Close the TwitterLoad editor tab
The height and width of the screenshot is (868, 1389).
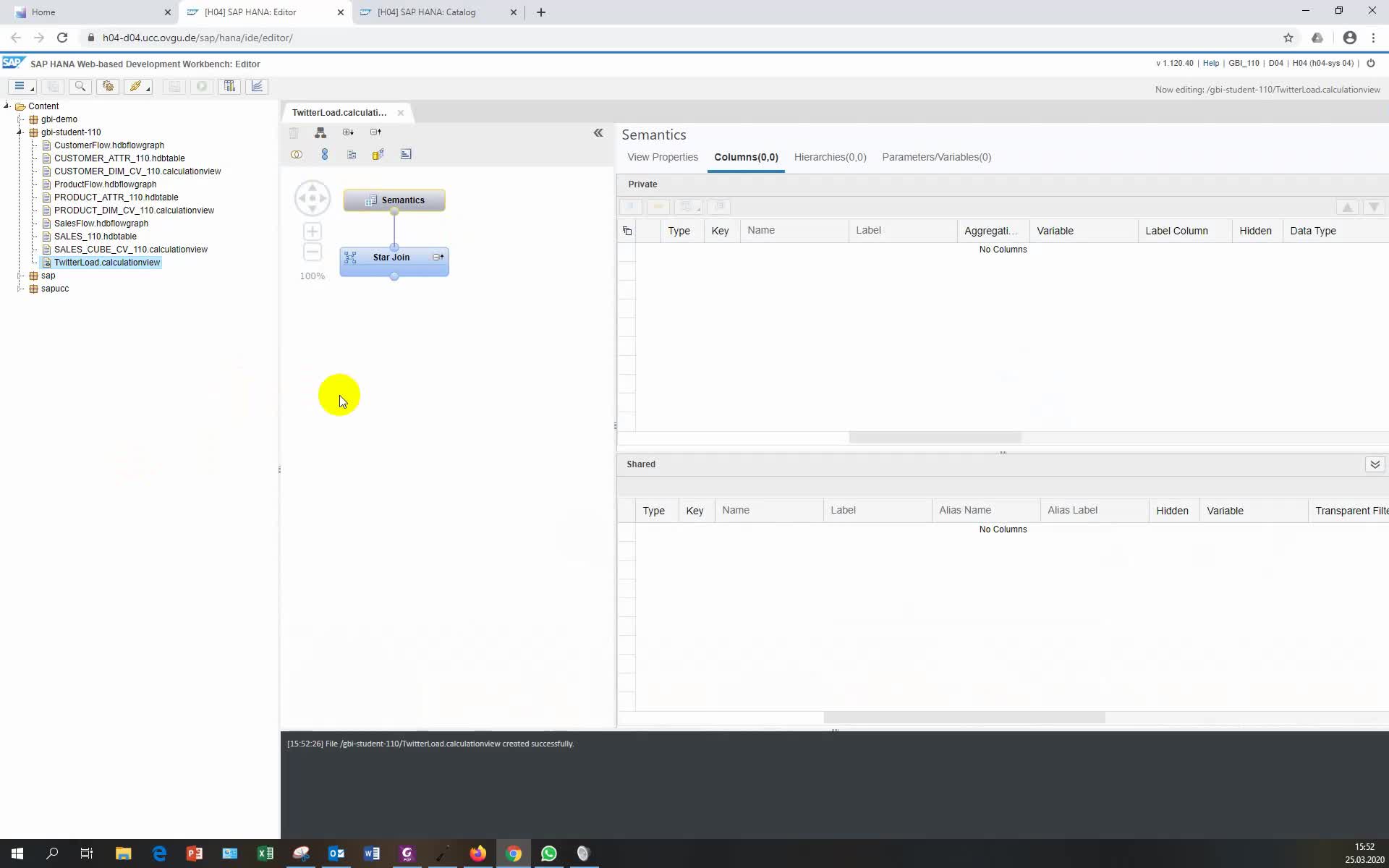click(x=400, y=113)
